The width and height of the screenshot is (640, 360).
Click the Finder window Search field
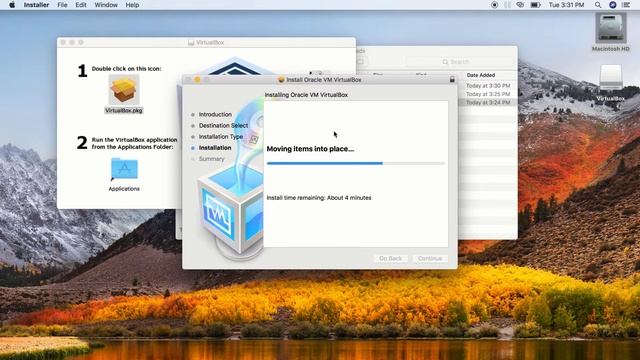(x=460, y=62)
